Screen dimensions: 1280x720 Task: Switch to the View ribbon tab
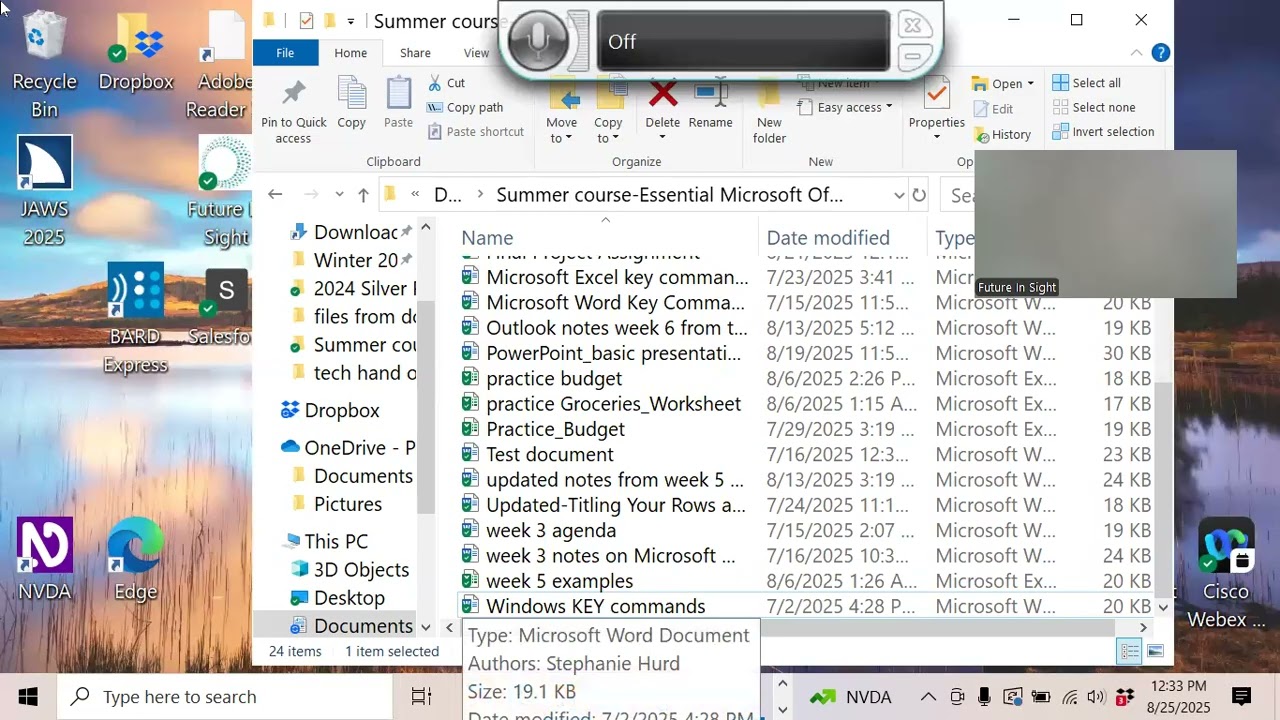(476, 53)
